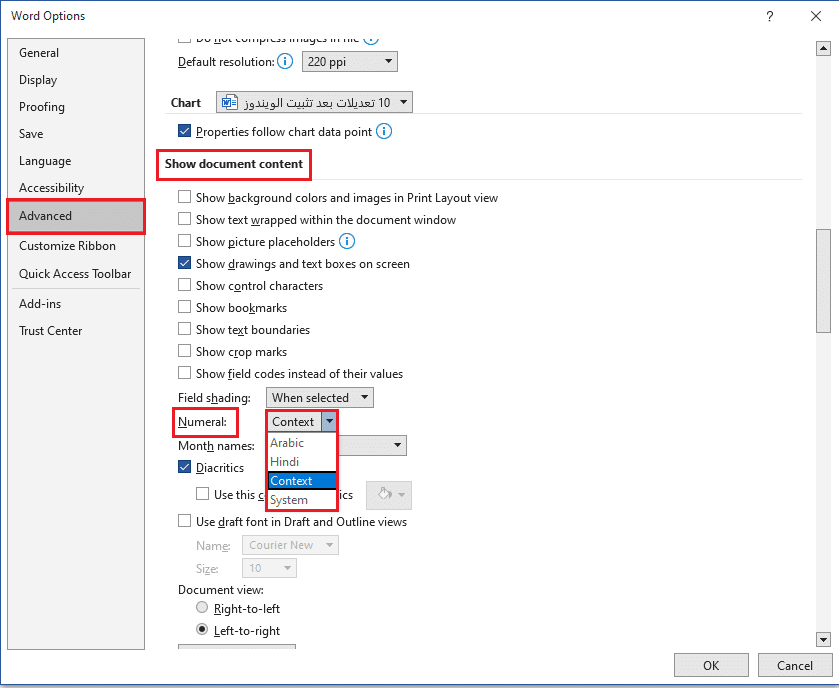Click the Cancel button
839x688 pixels.
click(x=794, y=665)
